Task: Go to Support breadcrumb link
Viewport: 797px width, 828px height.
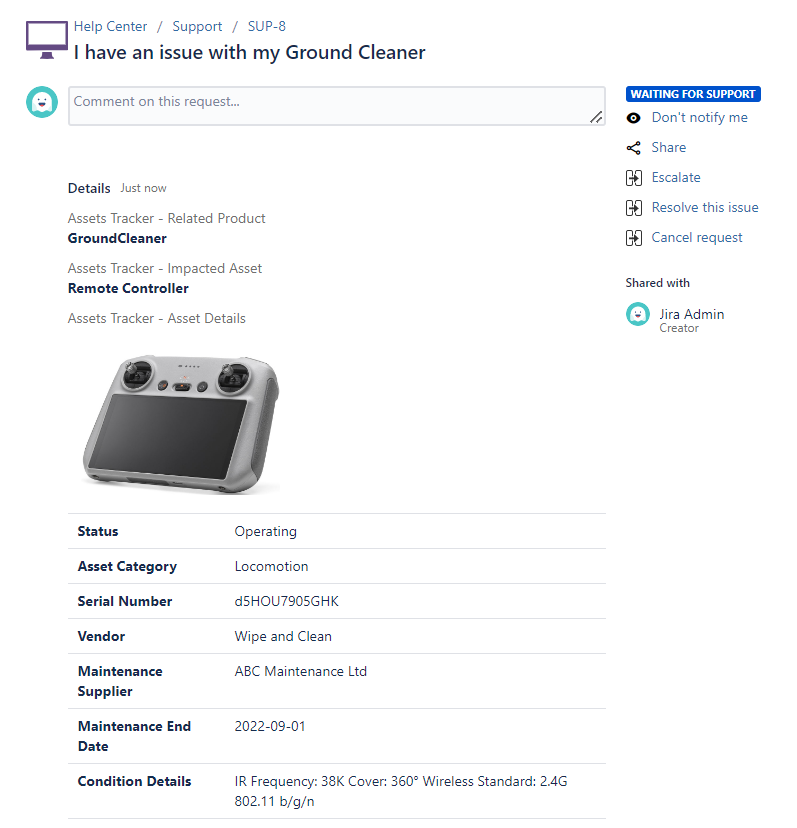Action: tap(197, 27)
